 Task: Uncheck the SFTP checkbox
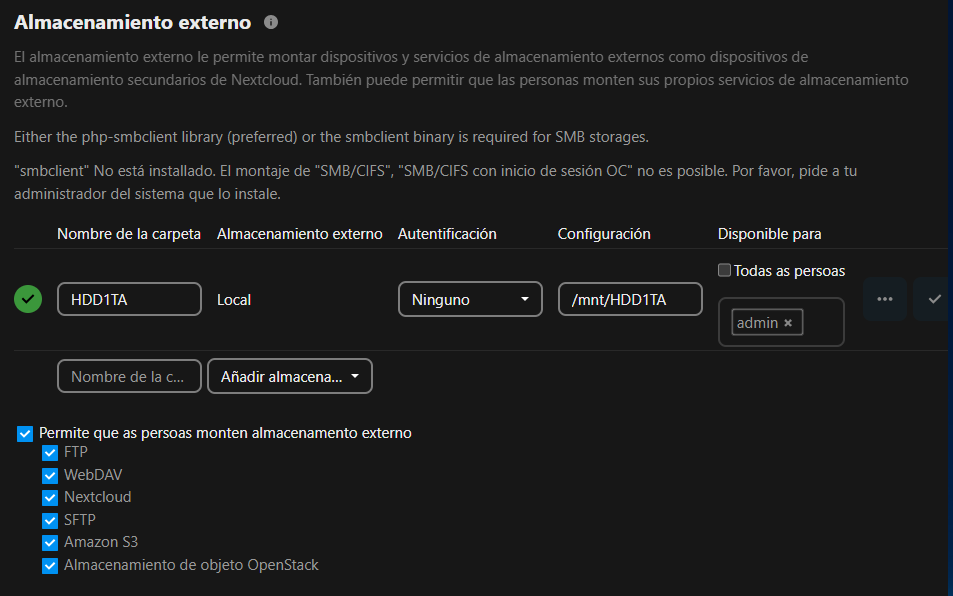click(x=50, y=520)
